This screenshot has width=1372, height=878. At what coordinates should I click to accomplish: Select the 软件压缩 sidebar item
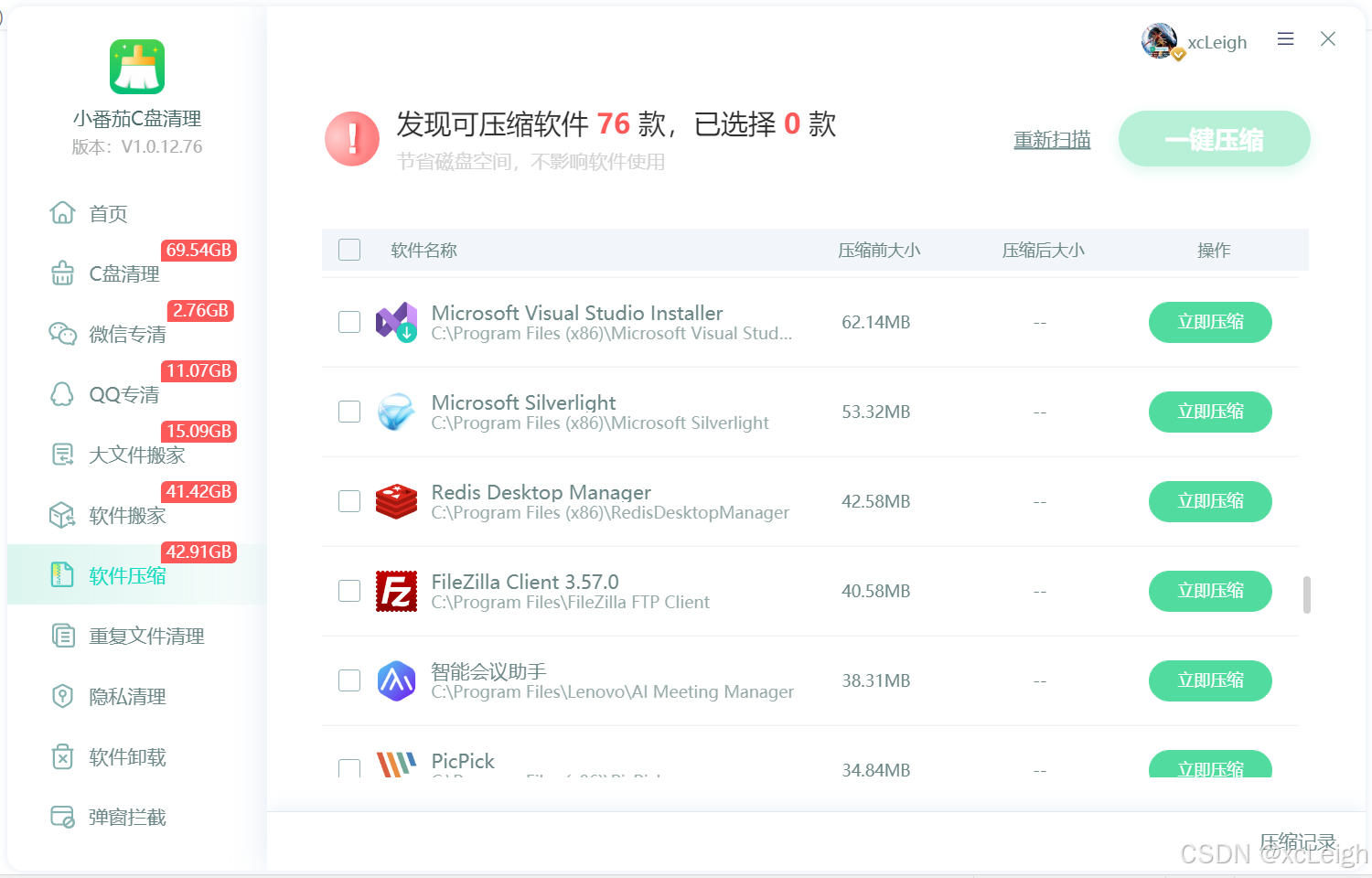(137, 574)
